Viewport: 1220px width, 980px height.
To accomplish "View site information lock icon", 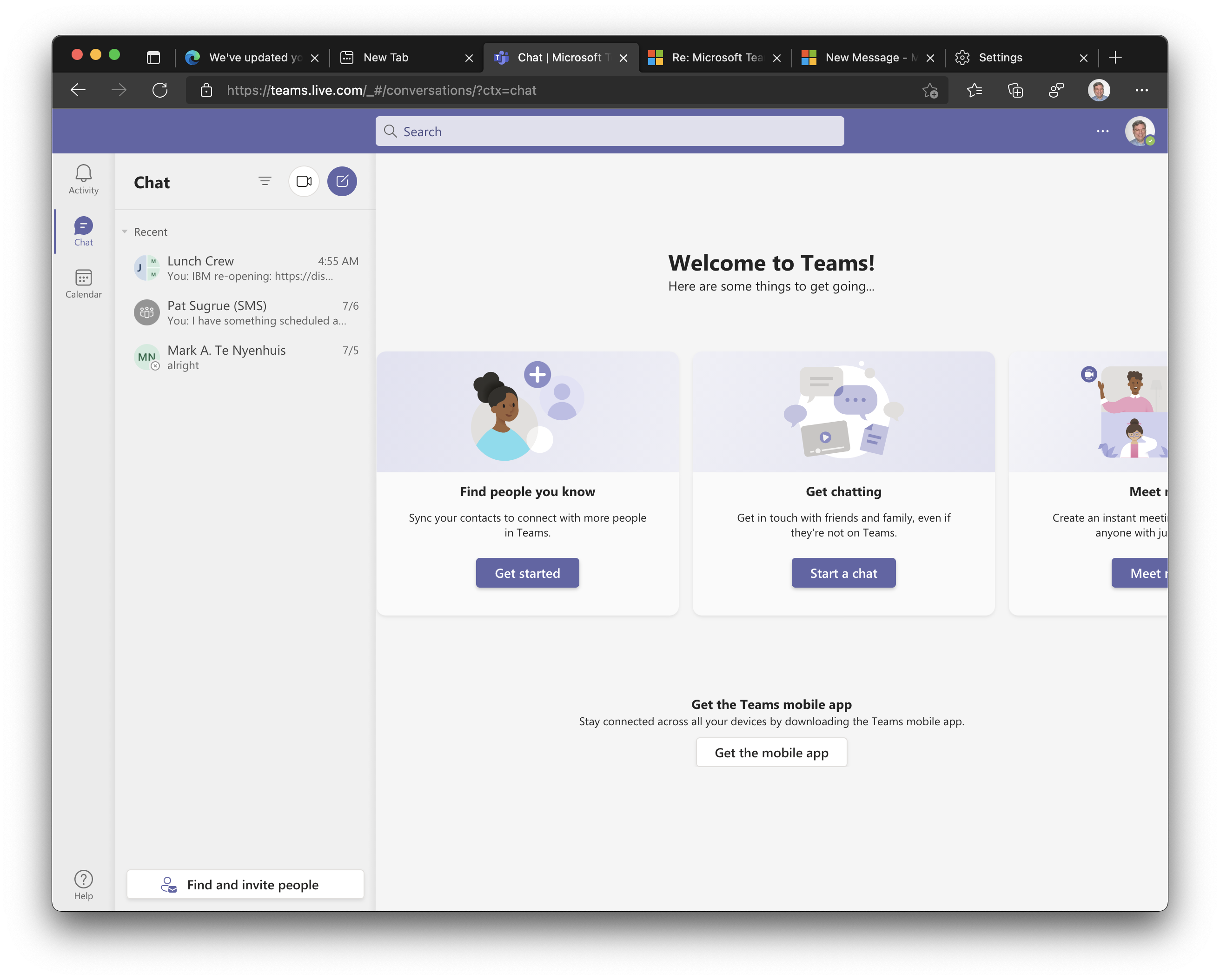I will point(206,90).
